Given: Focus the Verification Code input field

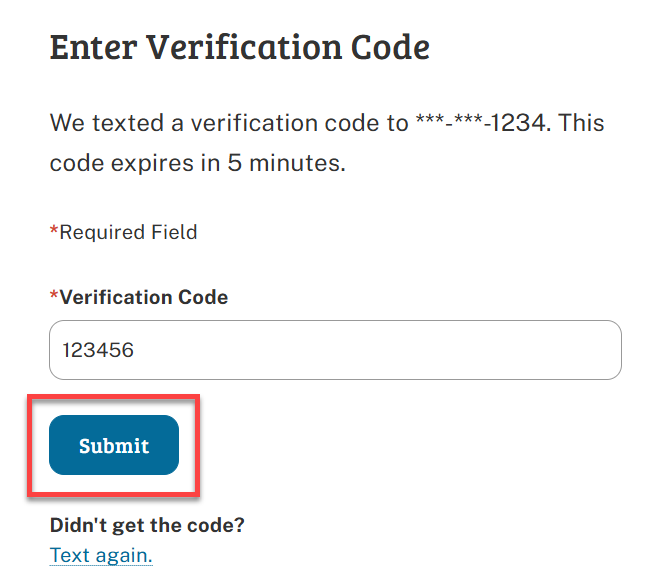Looking at the screenshot, I should [x=335, y=350].
